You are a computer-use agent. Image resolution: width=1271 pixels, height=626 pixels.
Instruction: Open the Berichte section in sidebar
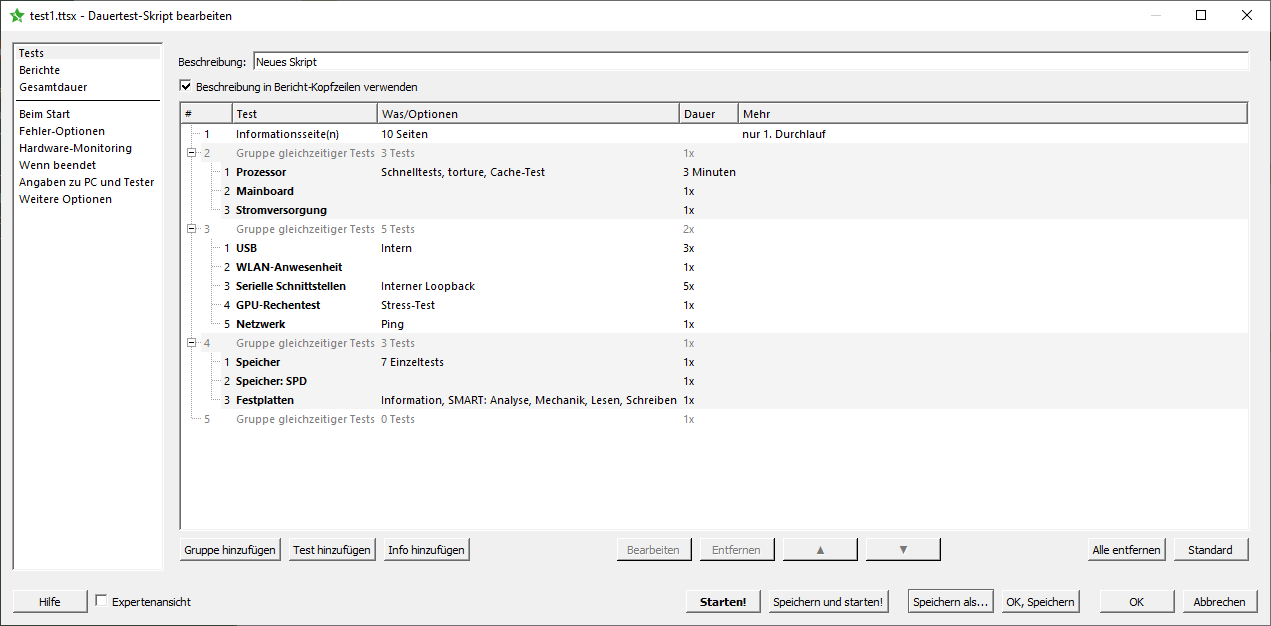click(x=40, y=70)
